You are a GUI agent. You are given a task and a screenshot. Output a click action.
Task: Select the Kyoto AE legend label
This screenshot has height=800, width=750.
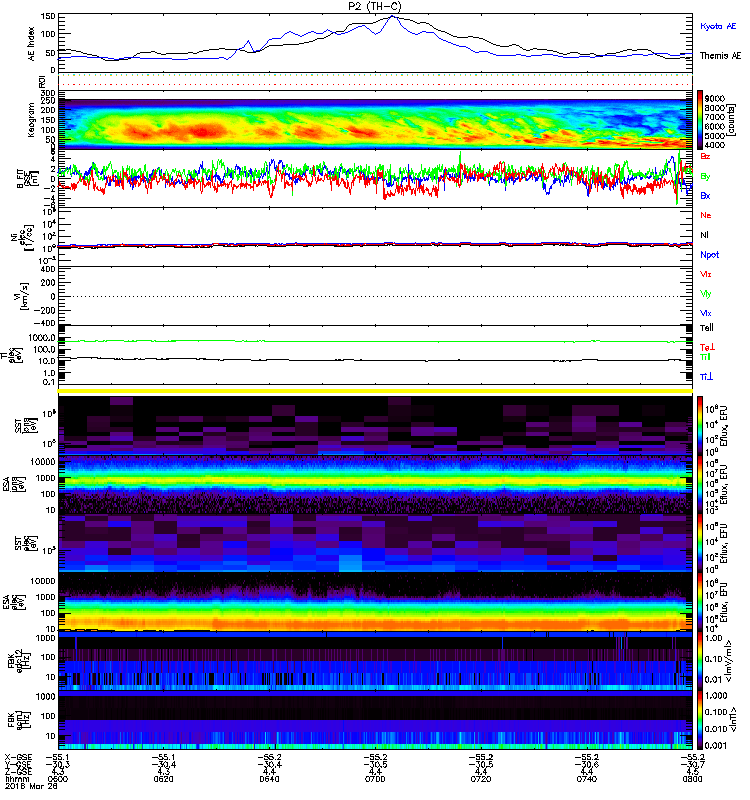718,26
